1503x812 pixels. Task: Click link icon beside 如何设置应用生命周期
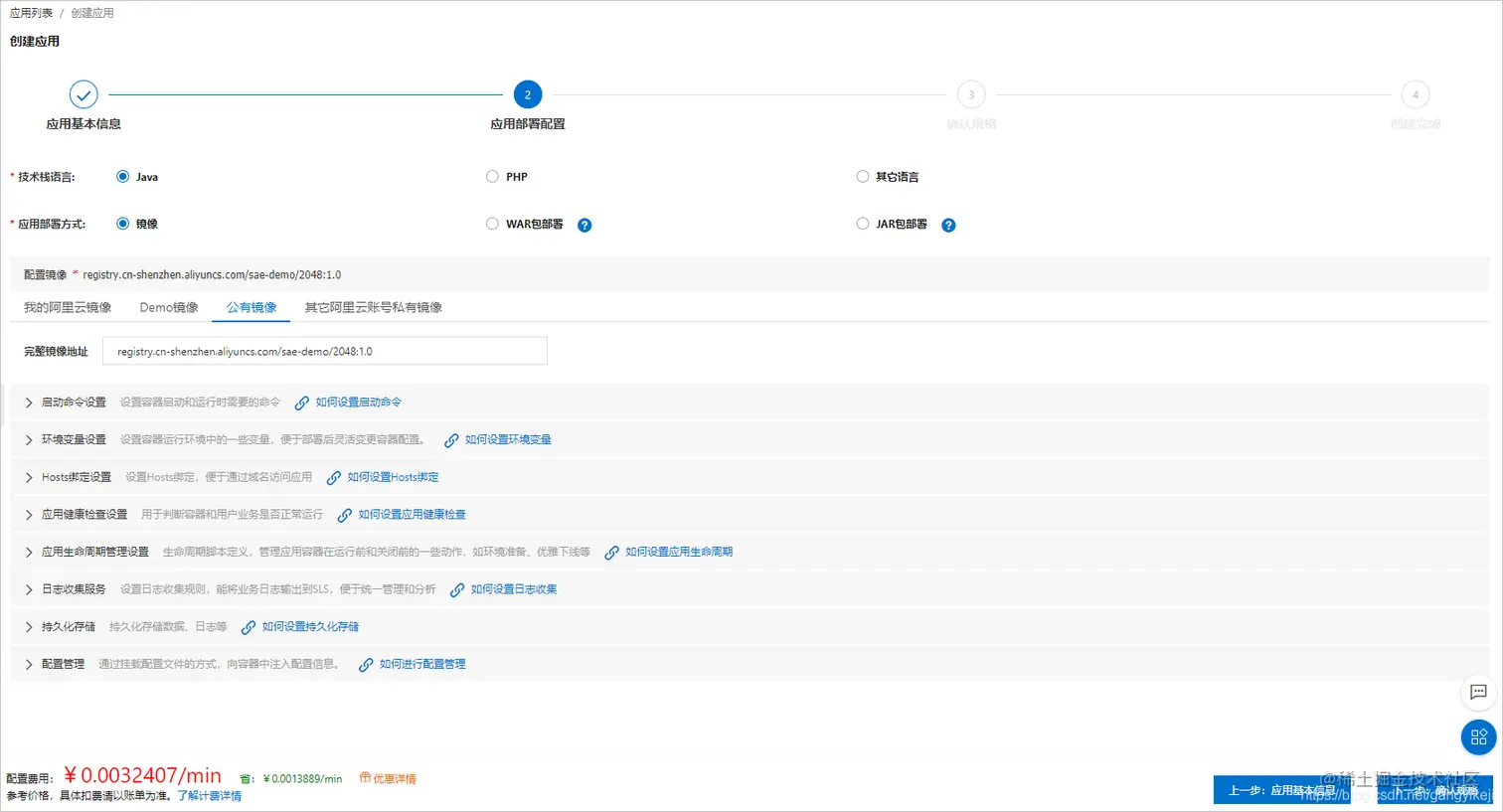[612, 553]
